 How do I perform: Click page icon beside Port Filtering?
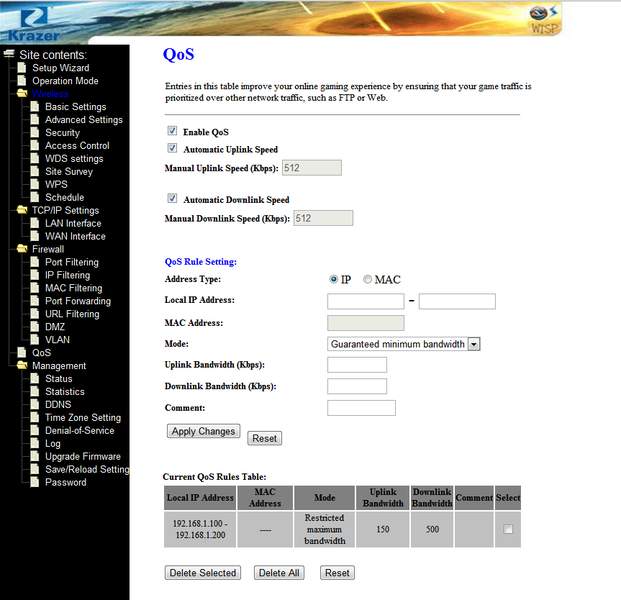click(35, 262)
